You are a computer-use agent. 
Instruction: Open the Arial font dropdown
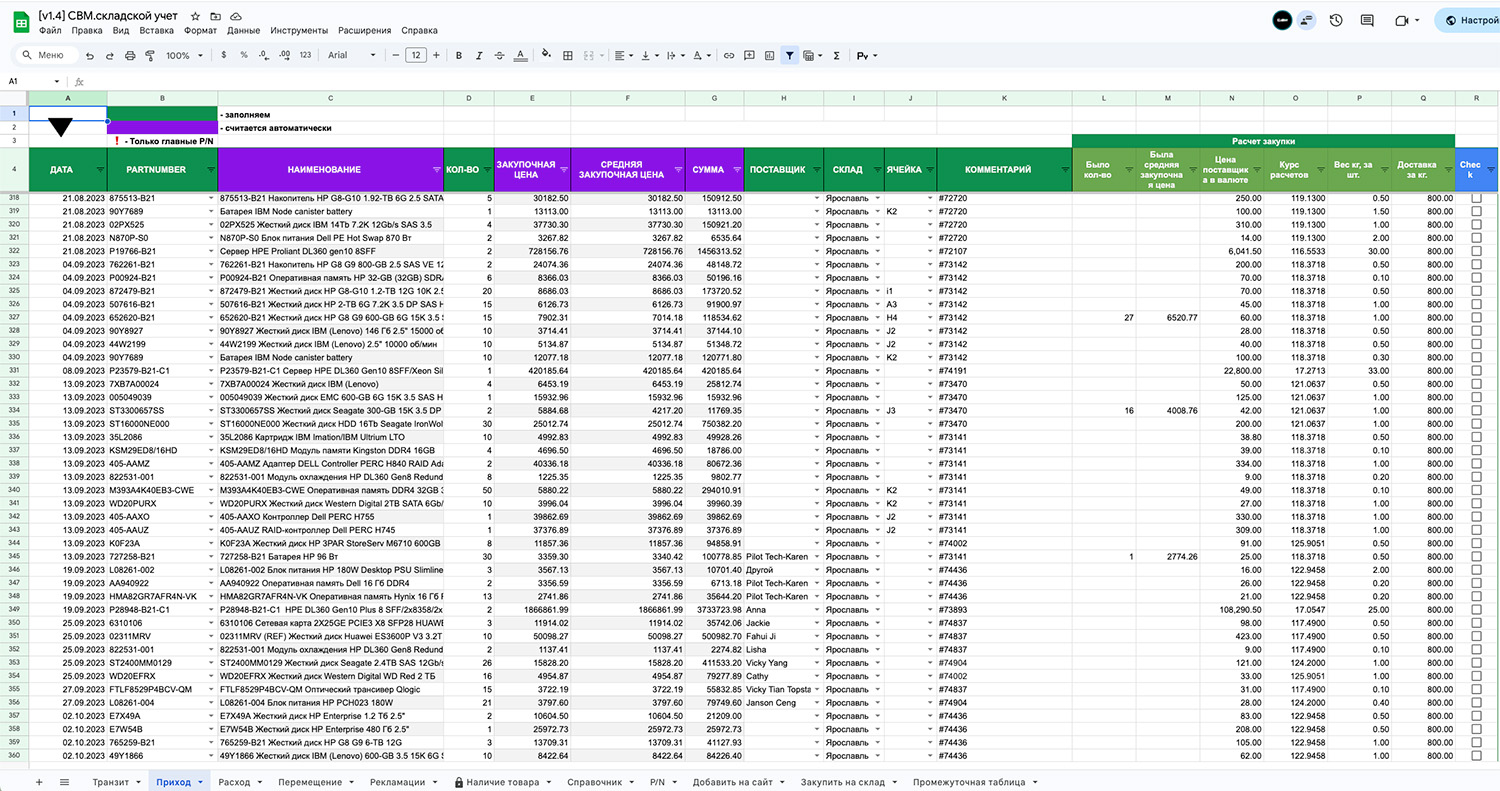(352, 56)
